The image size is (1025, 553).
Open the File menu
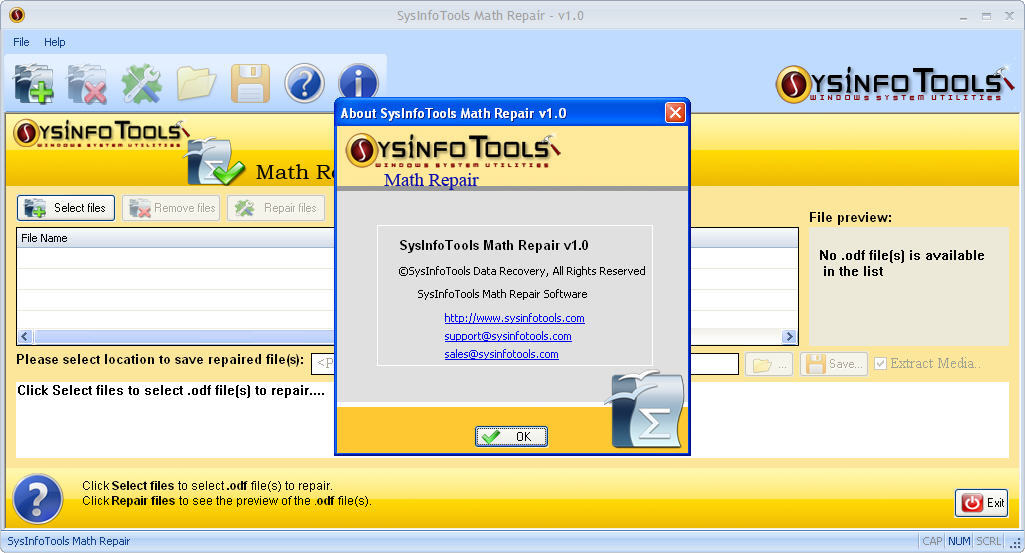21,42
